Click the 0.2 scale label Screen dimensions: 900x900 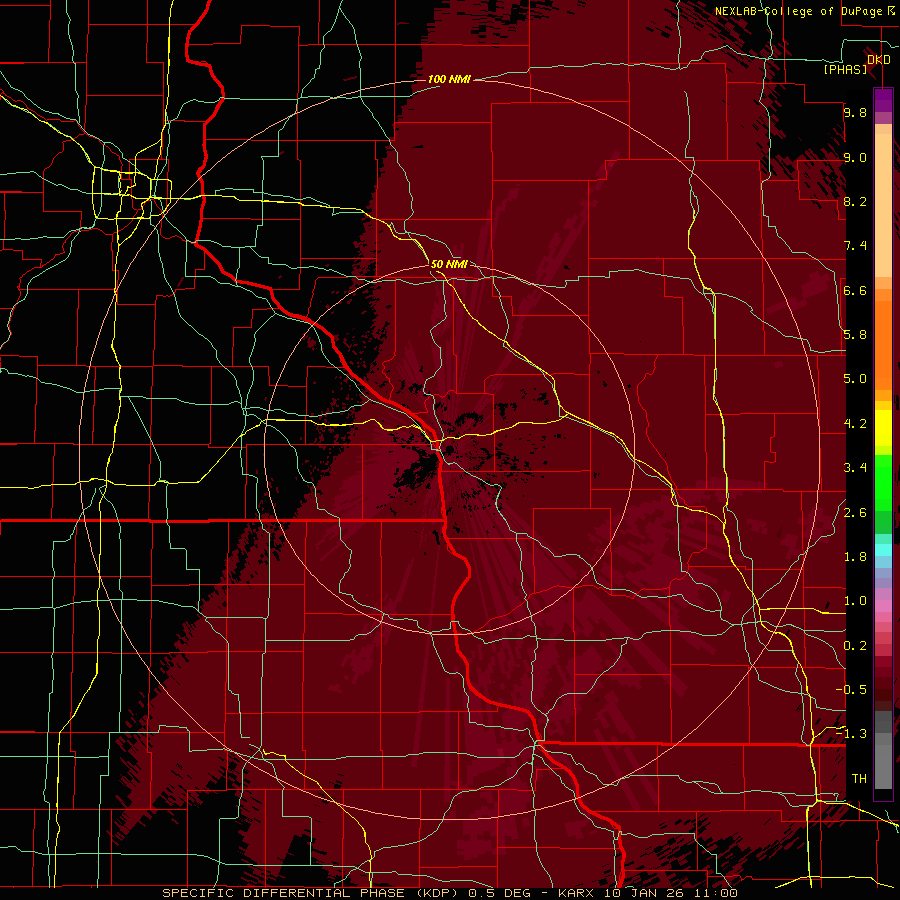855,646
